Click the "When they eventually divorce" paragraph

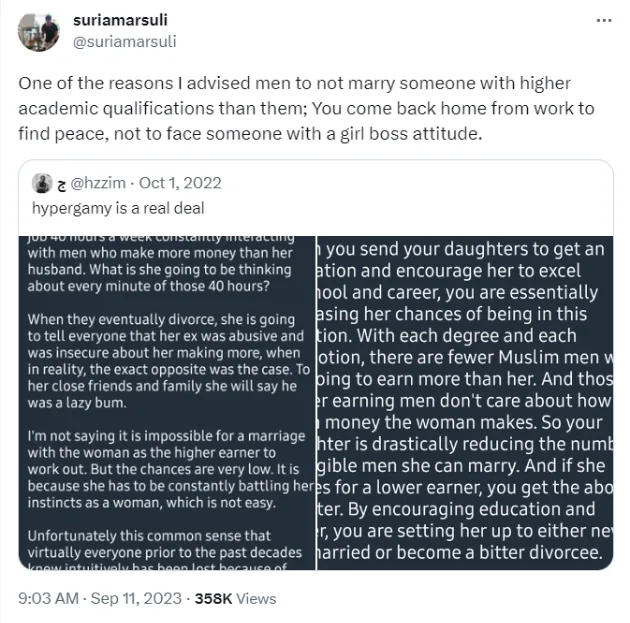pyautogui.click(x=165, y=352)
